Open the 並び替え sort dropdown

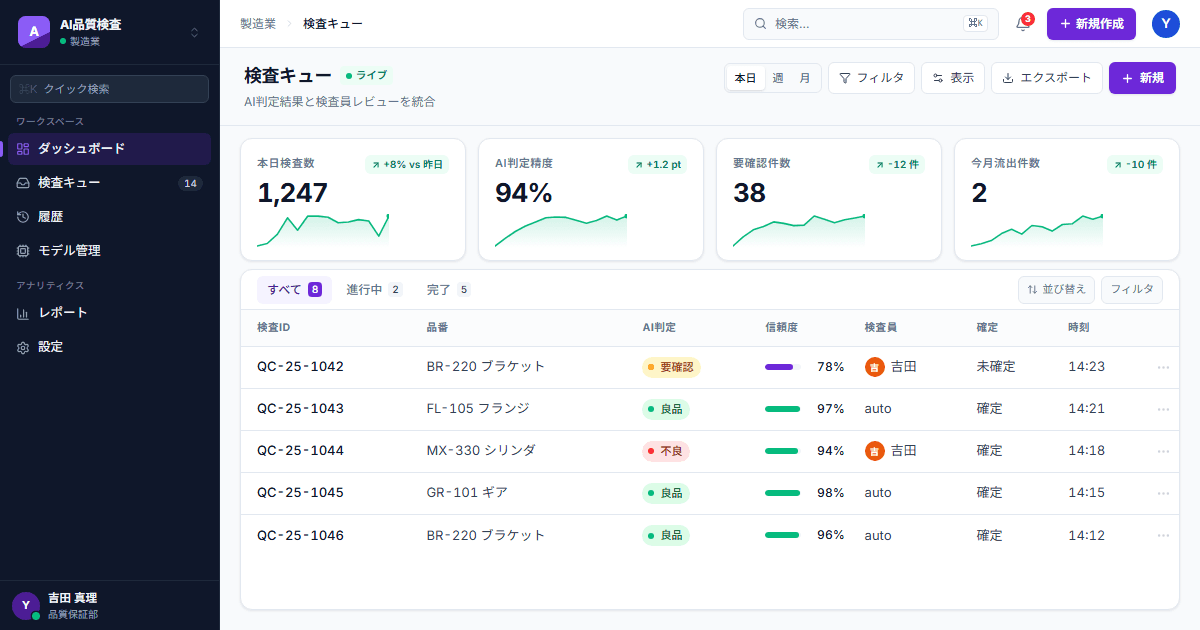(1056, 289)
